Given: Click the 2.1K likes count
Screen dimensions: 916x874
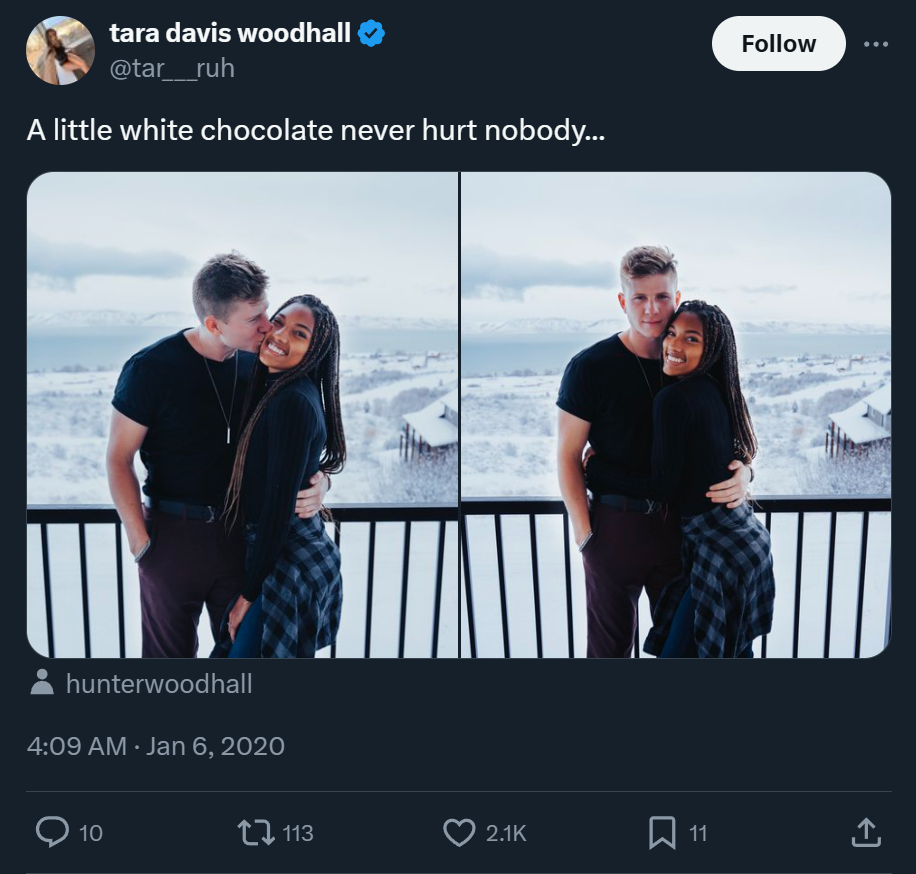Looking at the screenshot, I should click(x=506, y=833).
